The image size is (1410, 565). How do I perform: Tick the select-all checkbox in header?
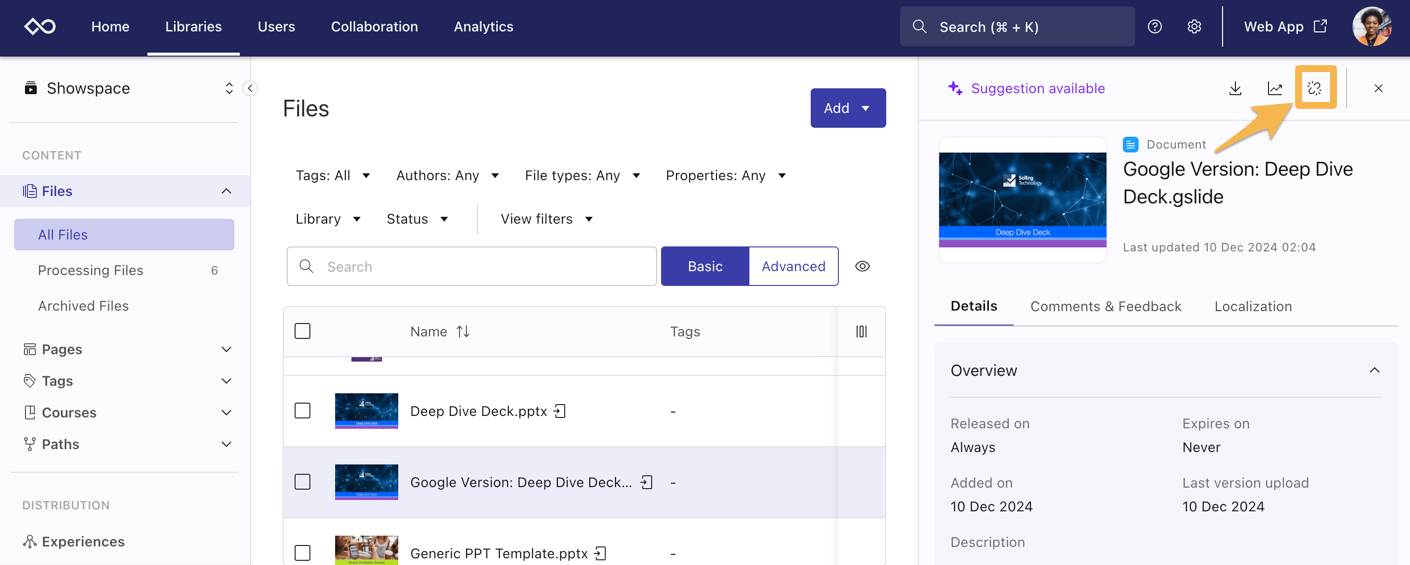click(x=303, y=331)
